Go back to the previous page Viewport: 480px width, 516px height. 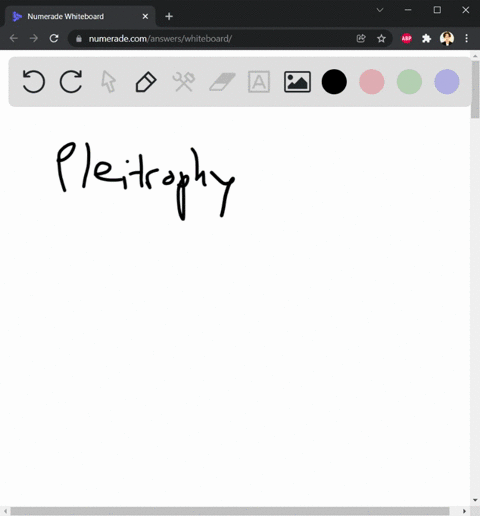coord(14,38)
